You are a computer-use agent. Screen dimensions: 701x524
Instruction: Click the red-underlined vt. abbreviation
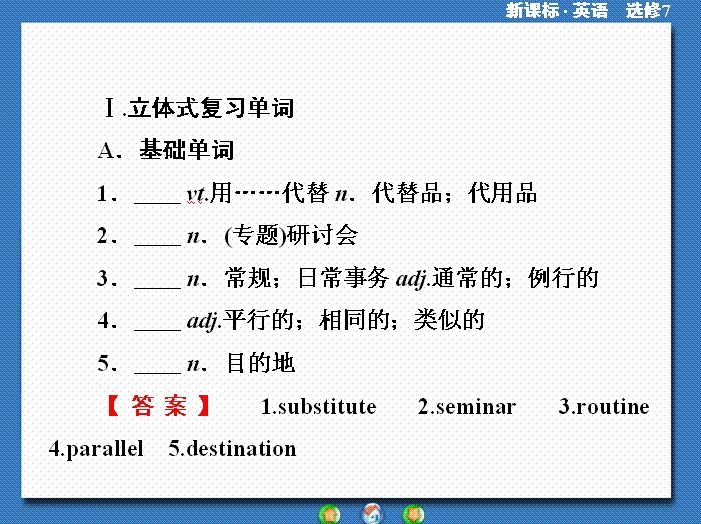pyautogui.click(x=197, y=194)
